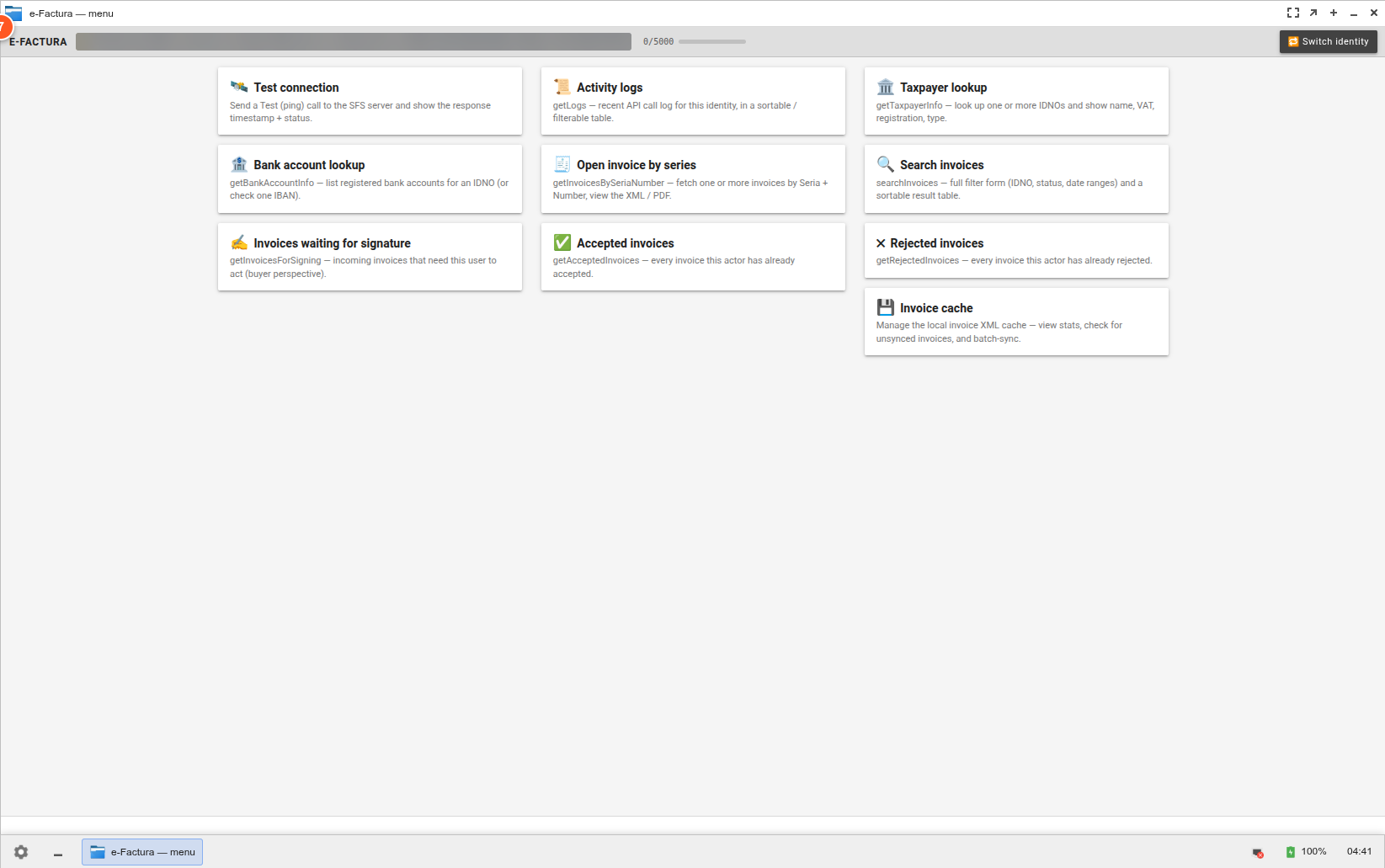The height and width of the screenshot is (868, 1385).
Task: Click the 'getAcceptedInvoices — every invoice' description
Action: coord(674,267)
